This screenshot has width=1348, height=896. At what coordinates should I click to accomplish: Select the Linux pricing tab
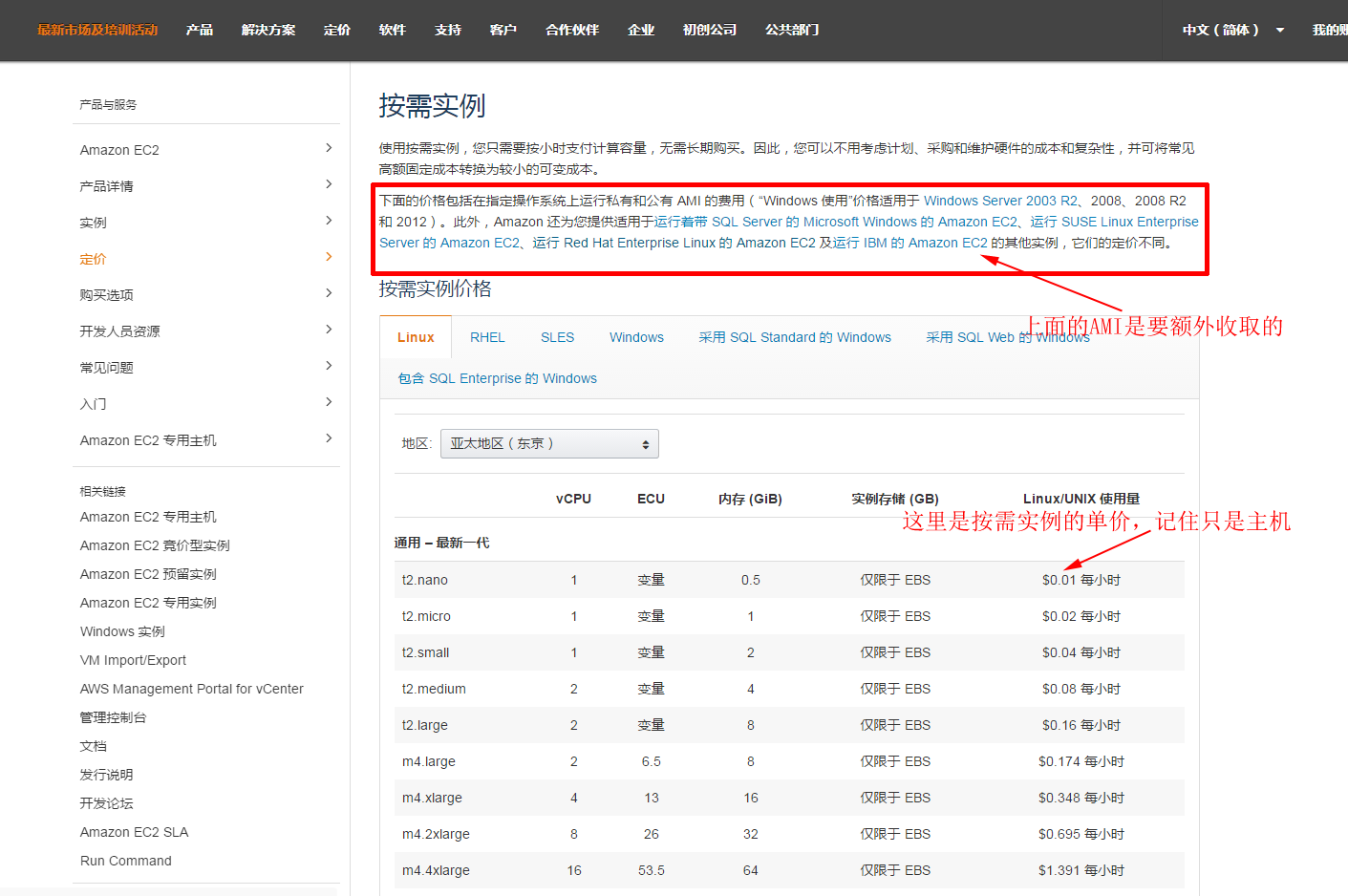pyautogui.click(x=416, y=337)
